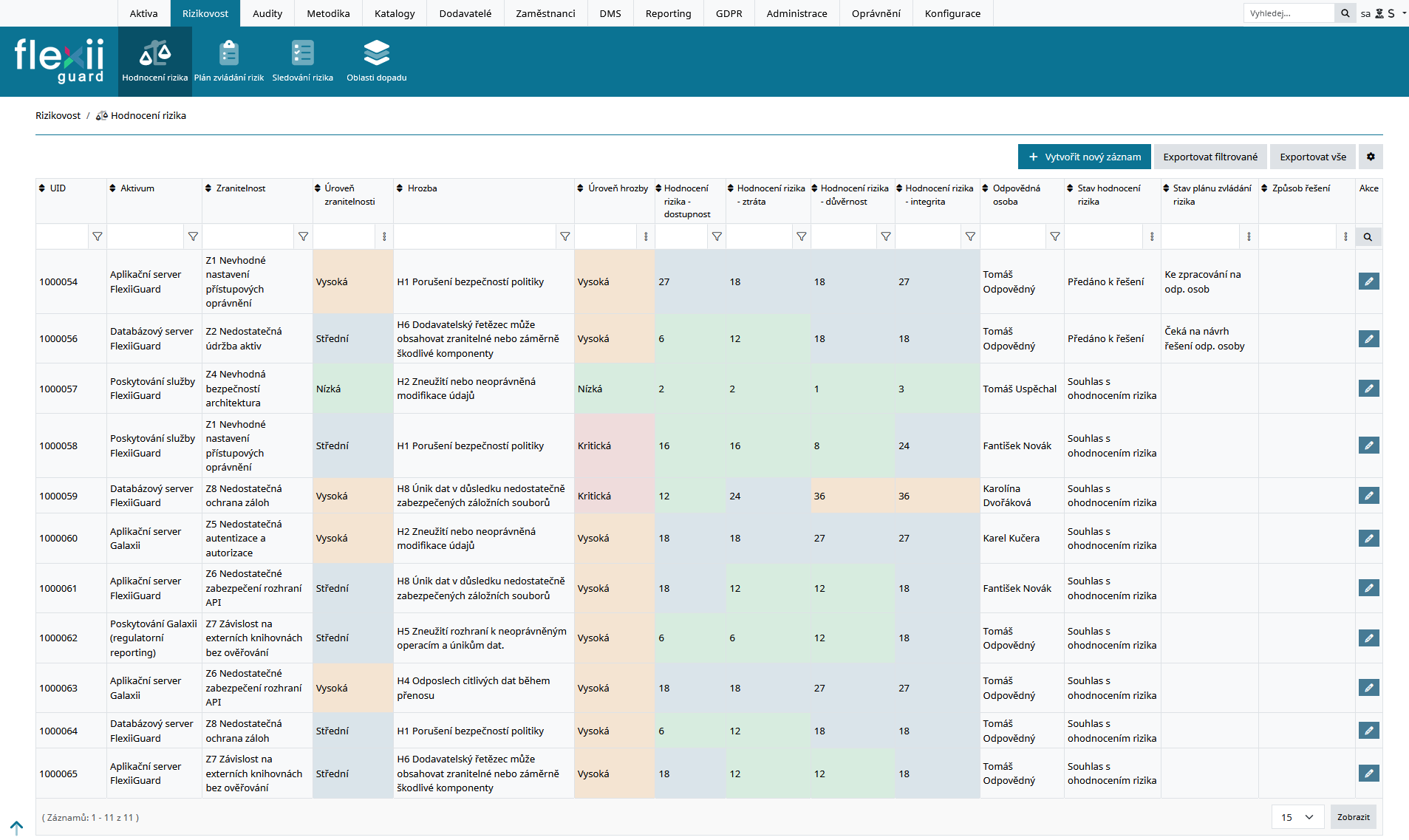
Task: Click the filter icon in UID column
Action: click(x=97, y=236)
